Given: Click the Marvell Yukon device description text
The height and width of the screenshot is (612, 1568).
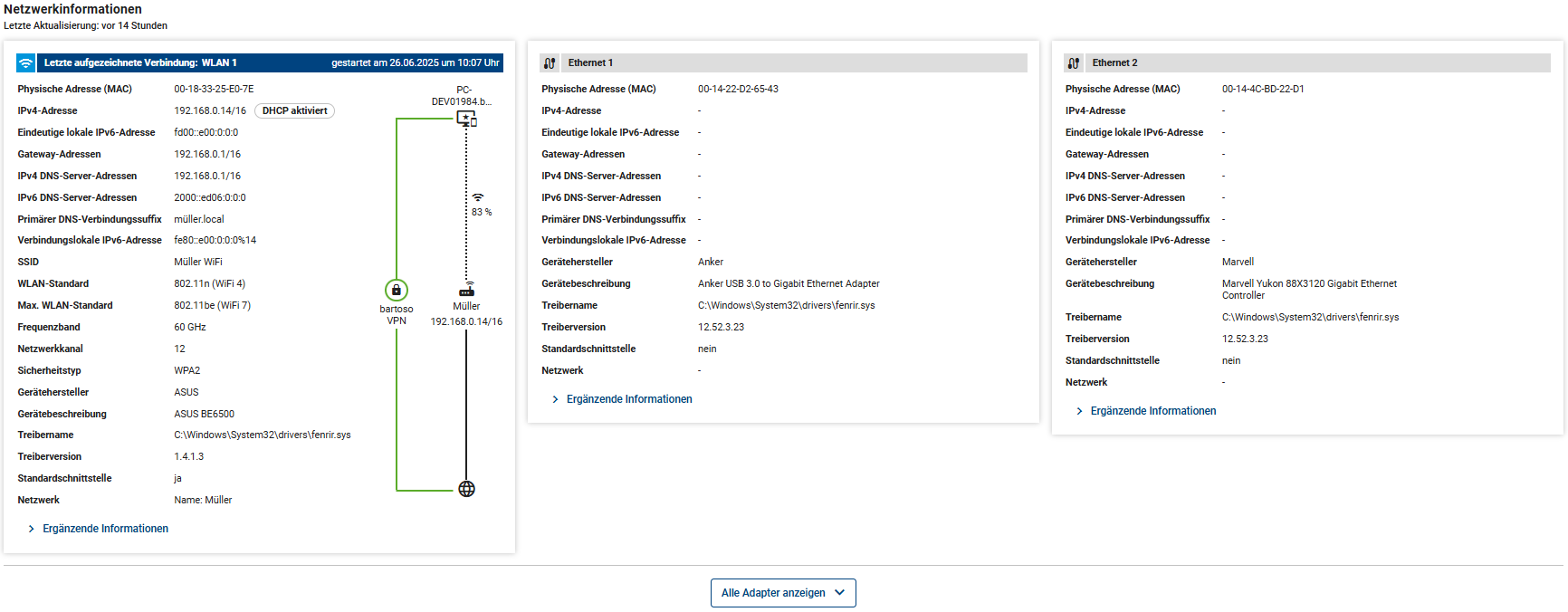Looking at the screenshot, I should tap(1308, 289).
